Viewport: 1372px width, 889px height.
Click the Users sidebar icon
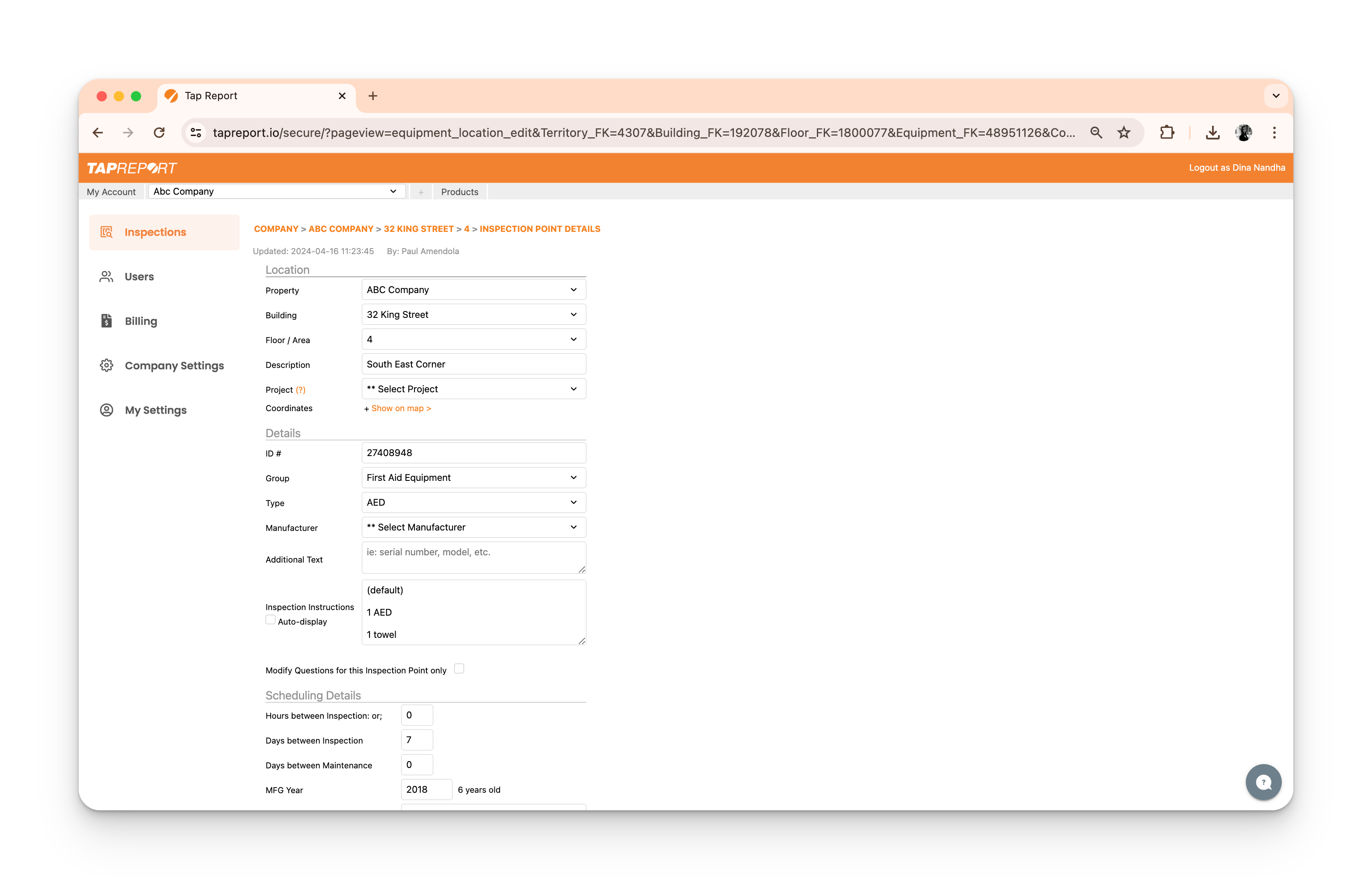106,277
